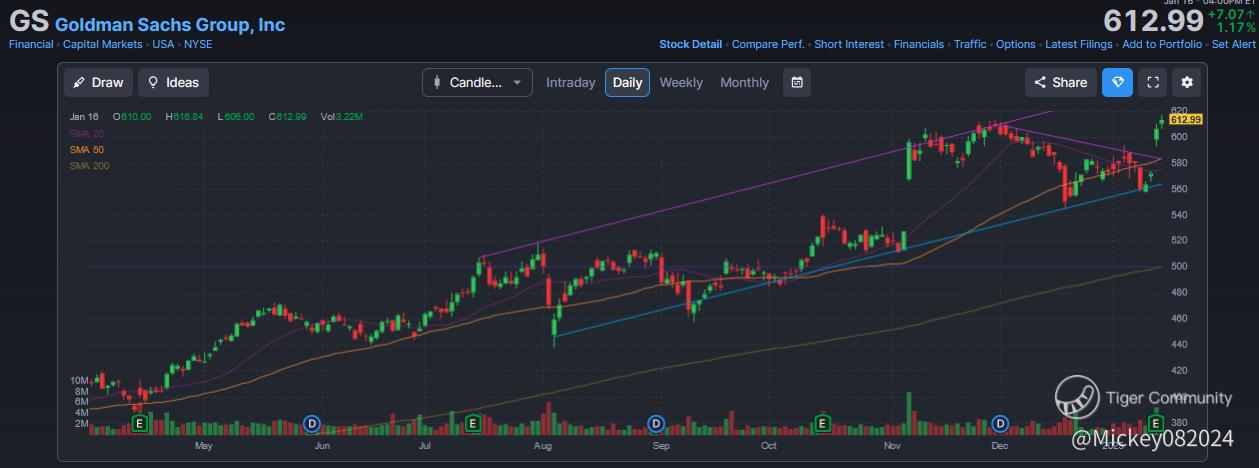1259x468 pixels.
Task: Select the SMA 50 overlay label
Action: (x=86, y=149)
